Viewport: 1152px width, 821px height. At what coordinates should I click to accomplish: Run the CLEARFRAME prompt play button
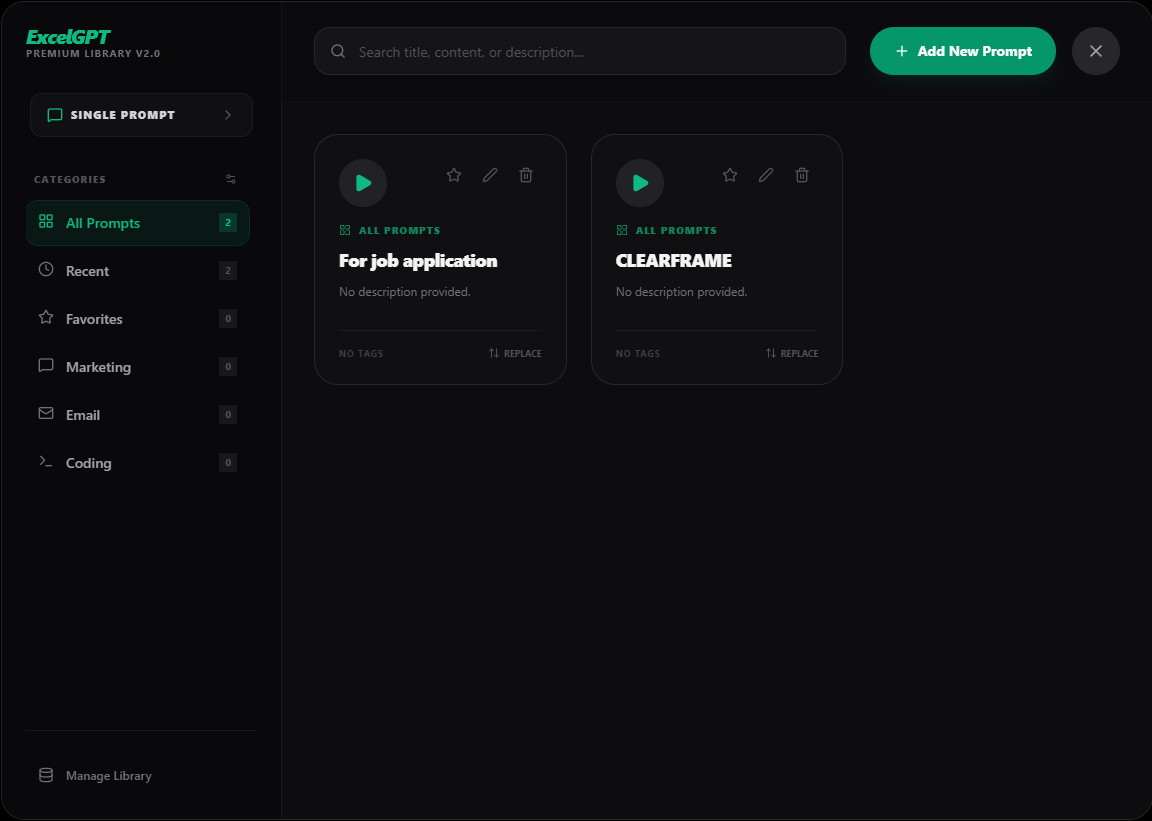(x=640, y=183)
